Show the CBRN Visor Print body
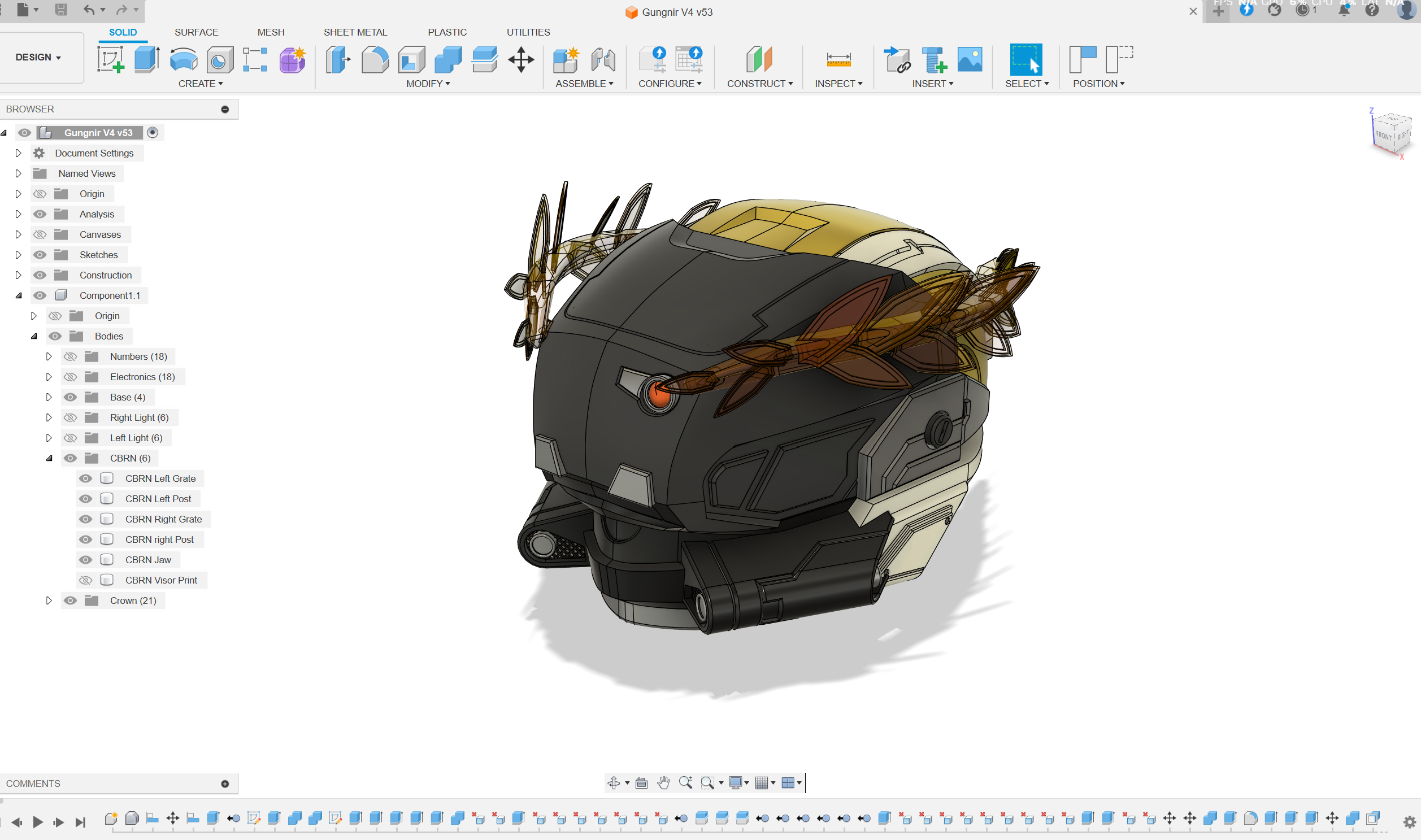Viewport: 1421px width, 840px height. 85,580
